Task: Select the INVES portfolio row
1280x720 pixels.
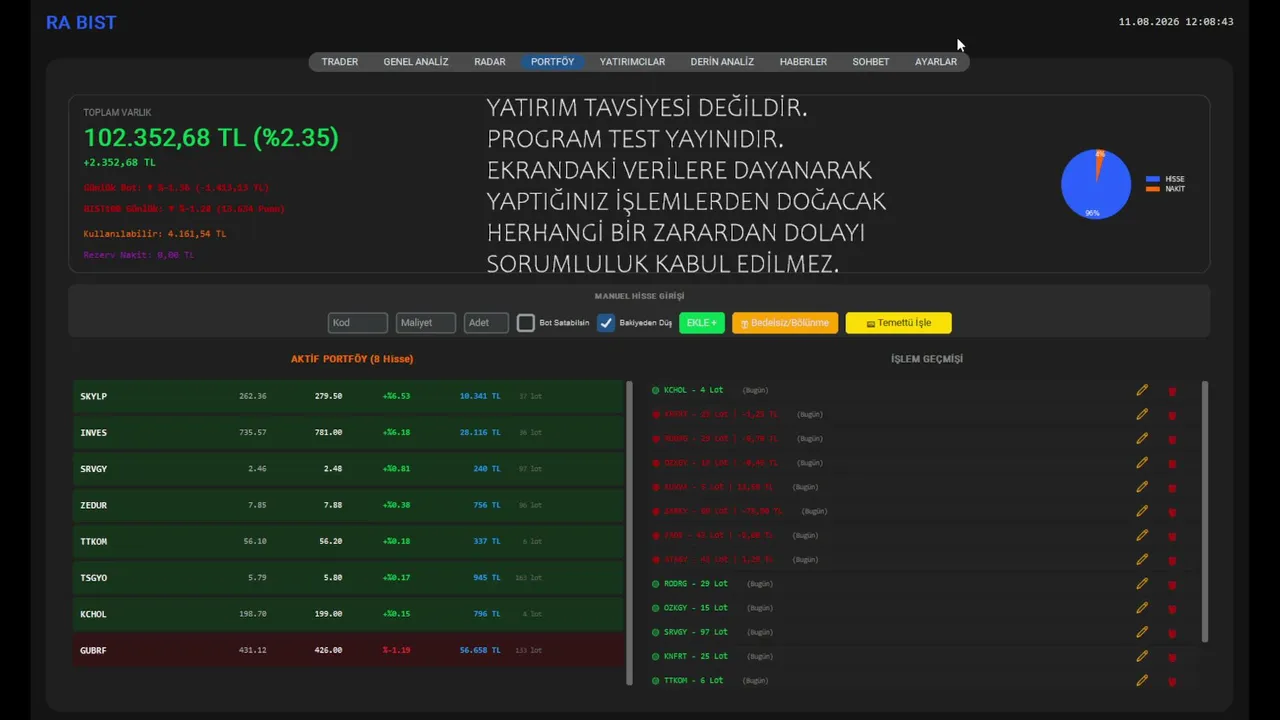Action: [348, 433]
